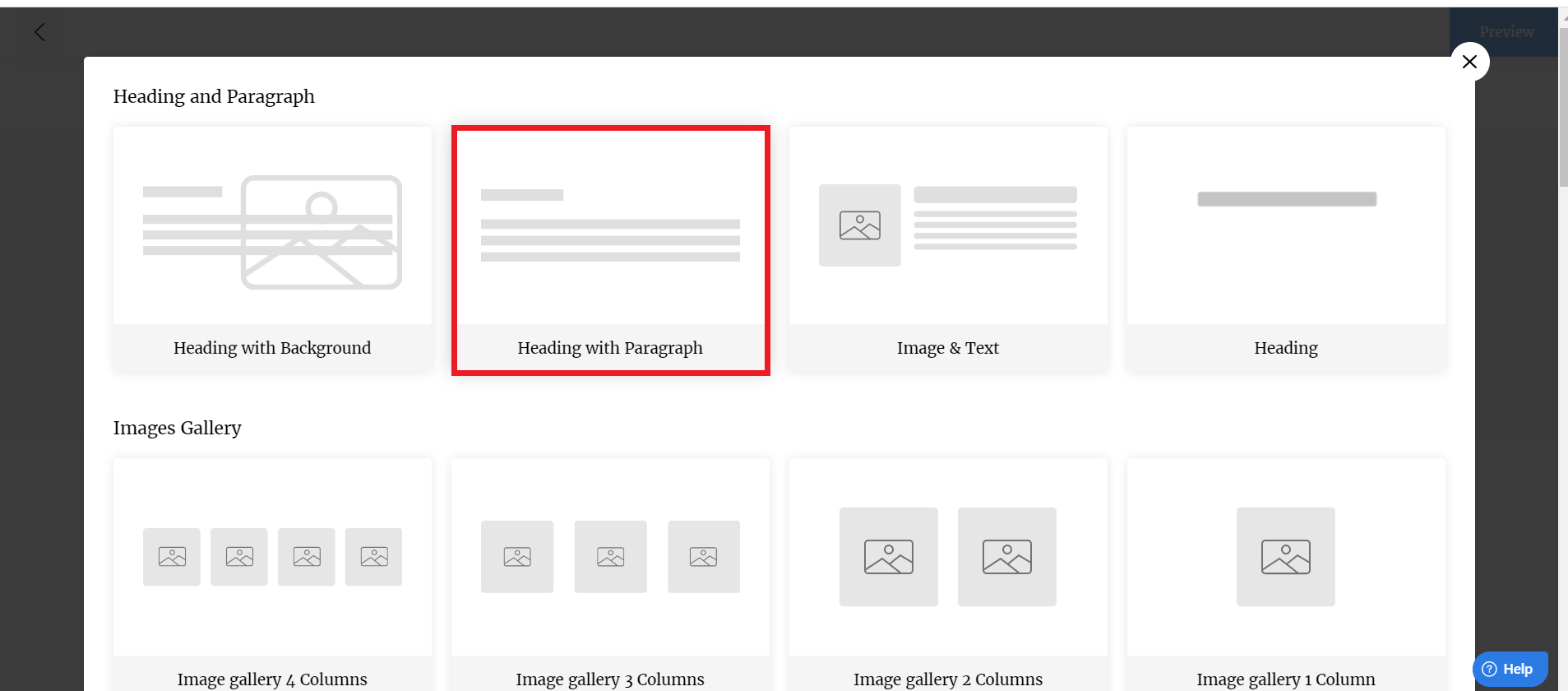Choose the Heading with Paragraph block
The height and width of the screenshot is (691, 1568).
[x=610, y=249]
